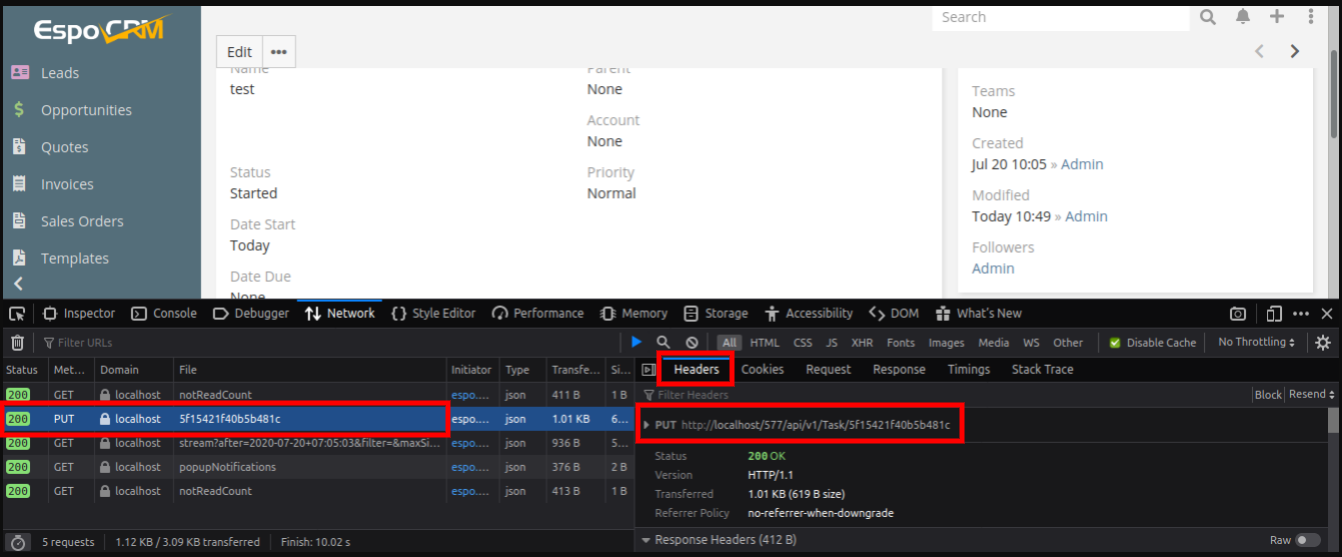Viewport: 1342px width, 557px height.
Task: Toggle the Raw response headers switch
Action: pos(1307,540)
